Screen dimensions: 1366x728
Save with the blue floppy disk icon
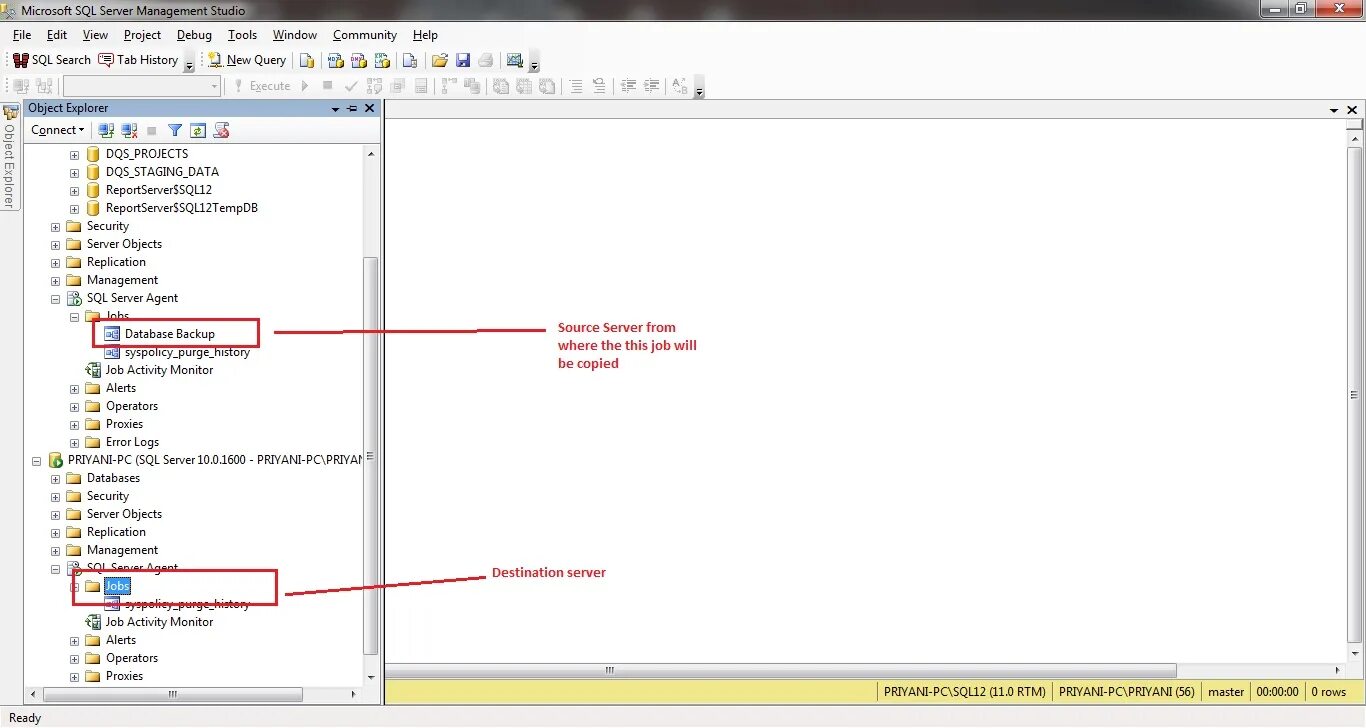coord(463,60)
